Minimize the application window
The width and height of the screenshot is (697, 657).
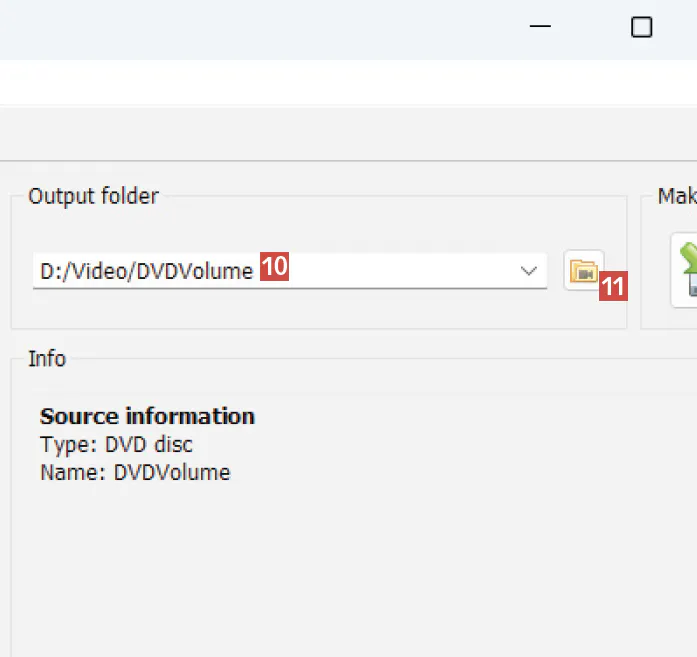pyautogui.click(x=540, y=28)
